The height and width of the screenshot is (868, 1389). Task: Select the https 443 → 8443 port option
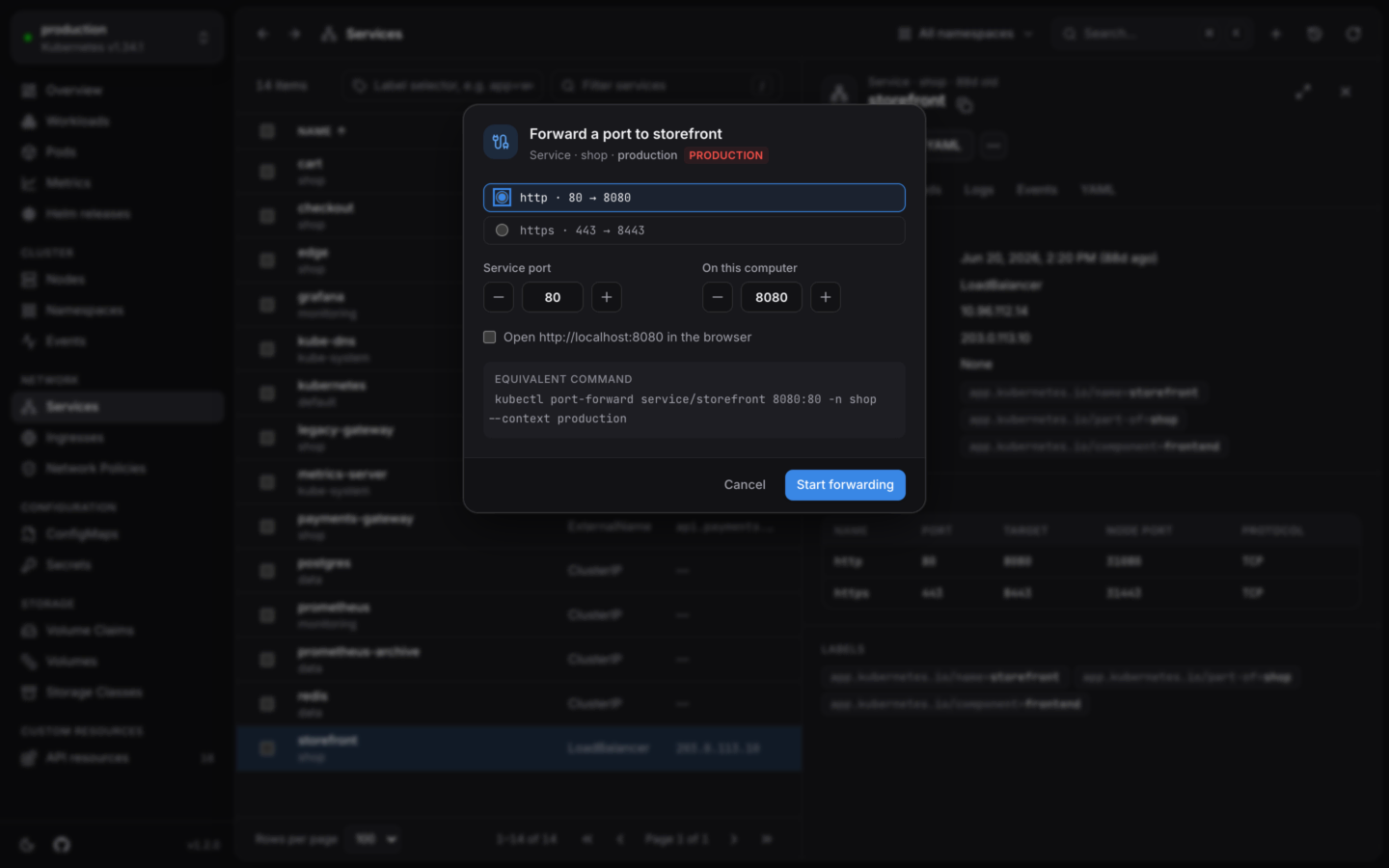coord(694,231)
